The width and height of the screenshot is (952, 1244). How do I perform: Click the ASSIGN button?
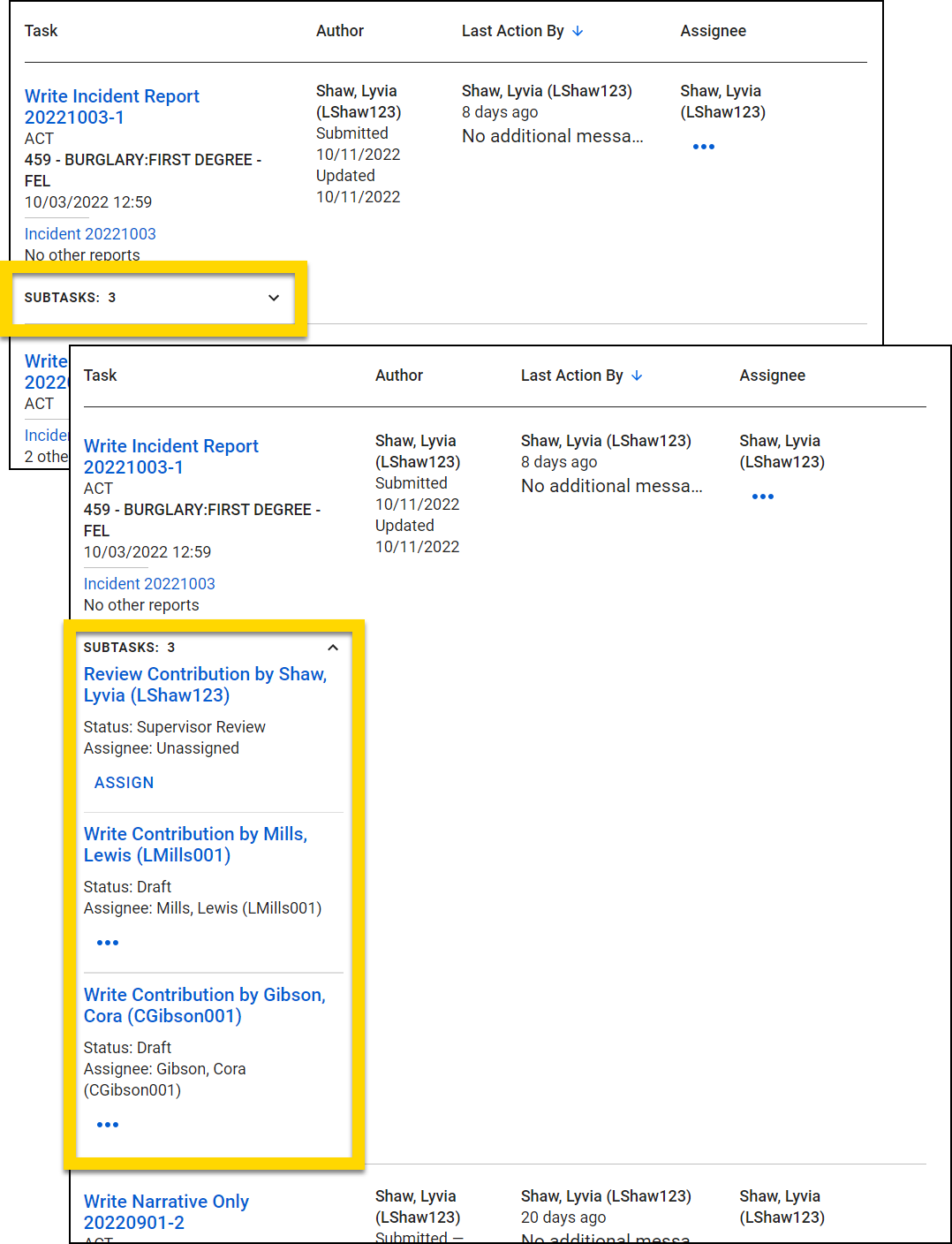(124, 782)
